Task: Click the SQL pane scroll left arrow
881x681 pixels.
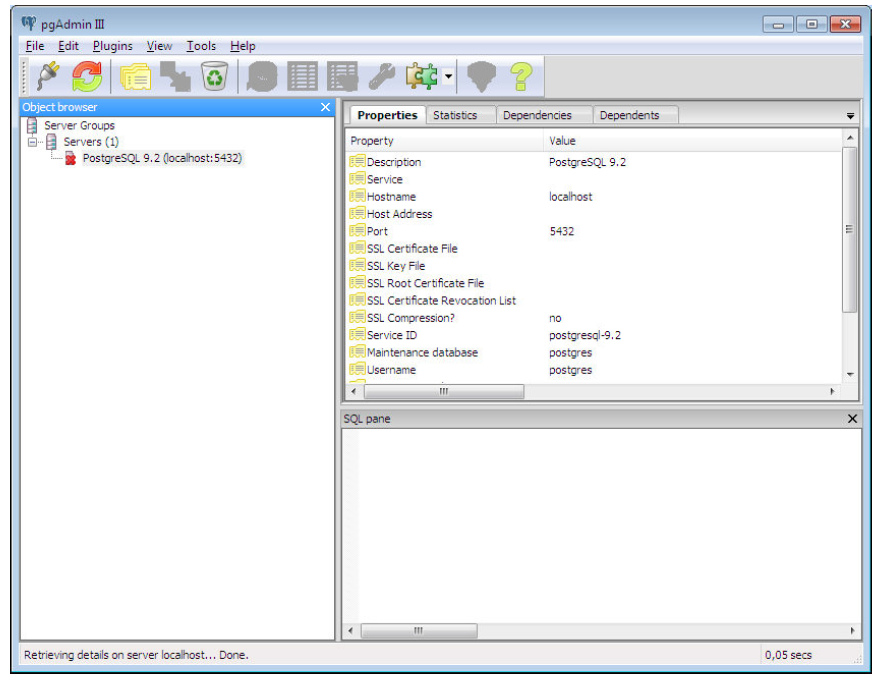Action: point(351,631)
